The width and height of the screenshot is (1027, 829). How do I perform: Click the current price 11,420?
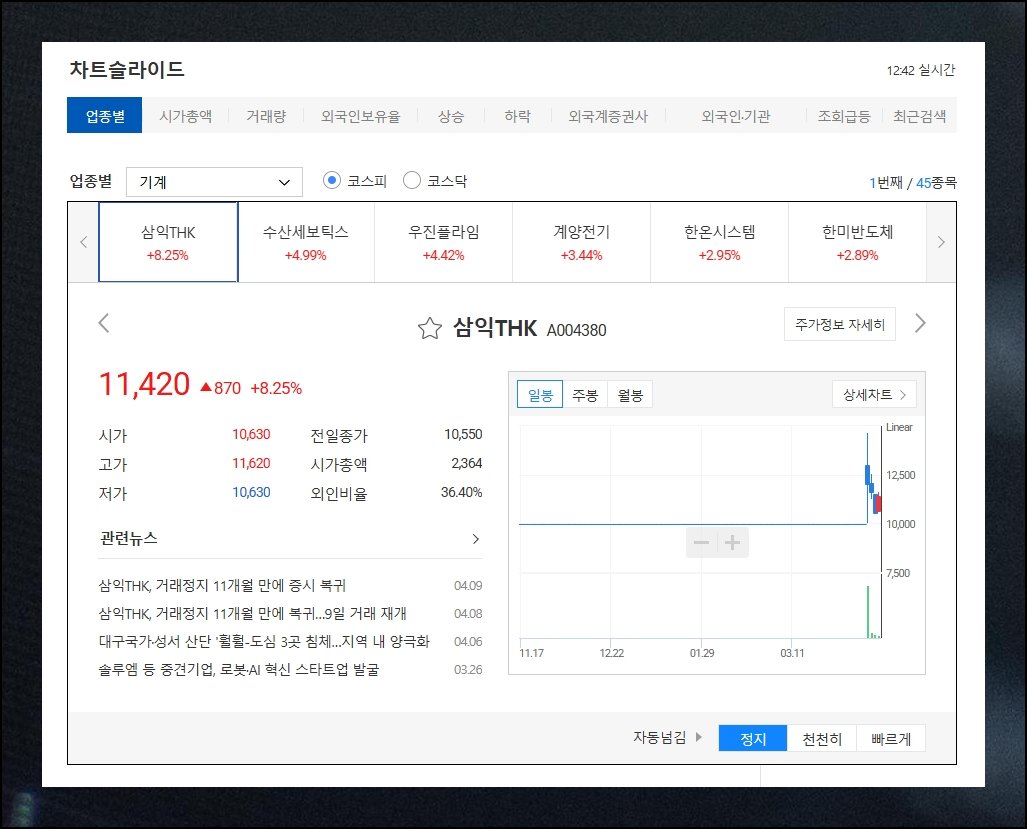click(144, 384)
